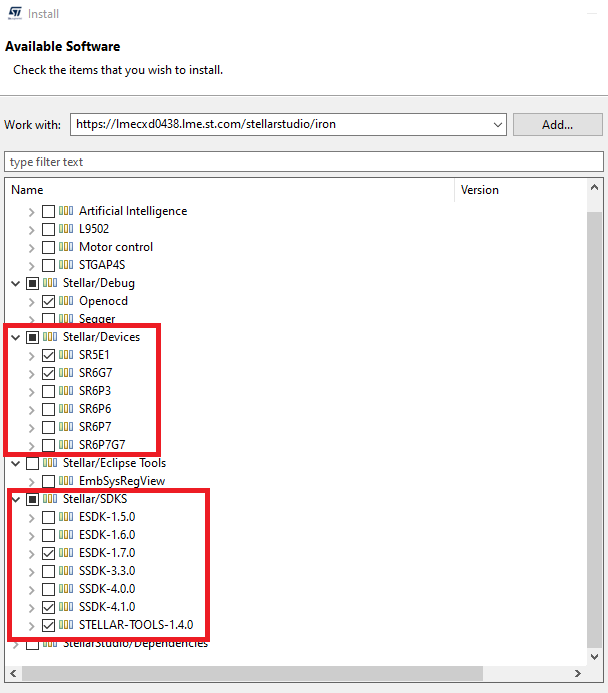The image size is (608, 693).
Task: Uncheck the Openocd checkbox
Action: click(48, 301)
